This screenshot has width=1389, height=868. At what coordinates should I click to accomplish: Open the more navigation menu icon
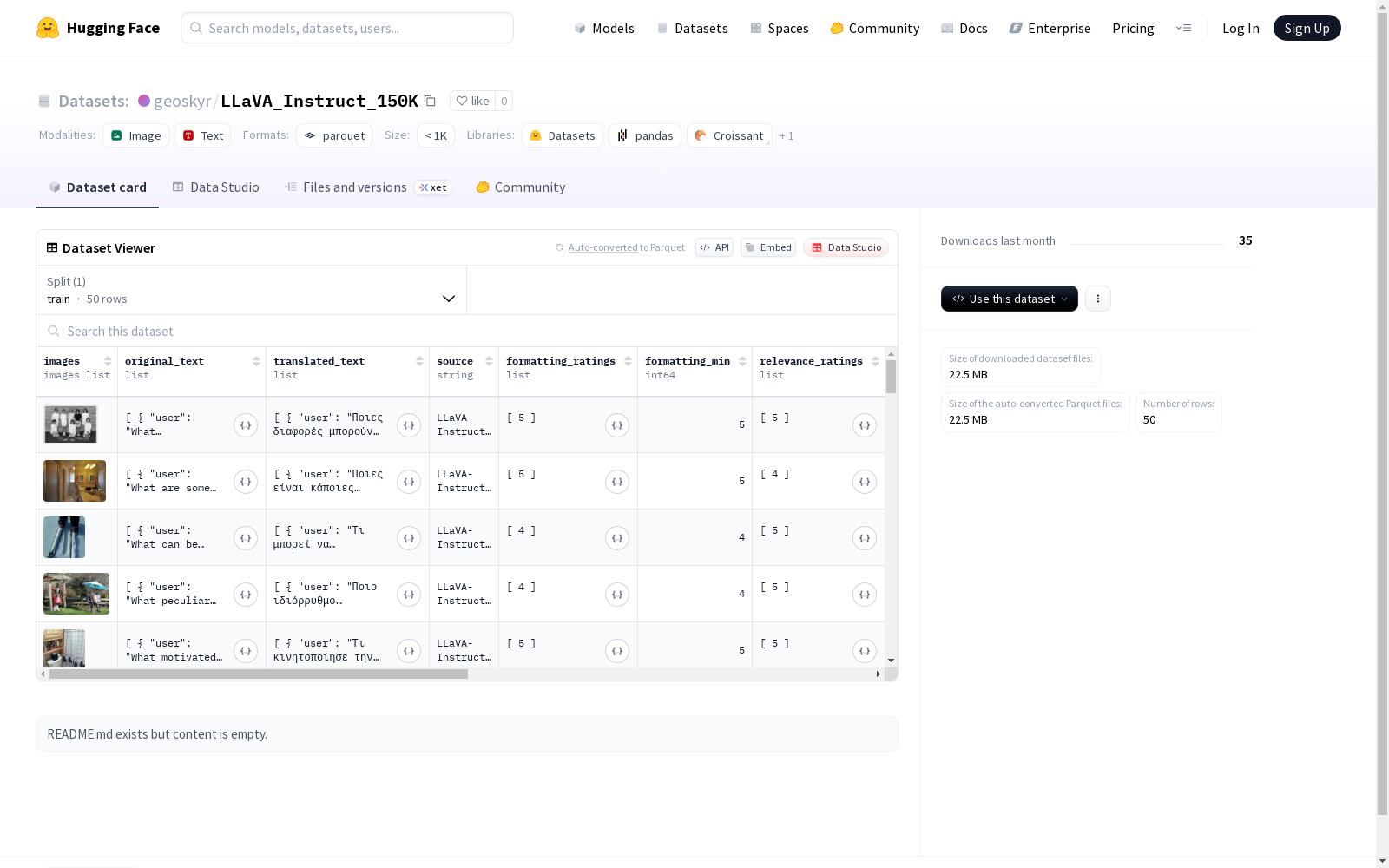point(1183,28)
